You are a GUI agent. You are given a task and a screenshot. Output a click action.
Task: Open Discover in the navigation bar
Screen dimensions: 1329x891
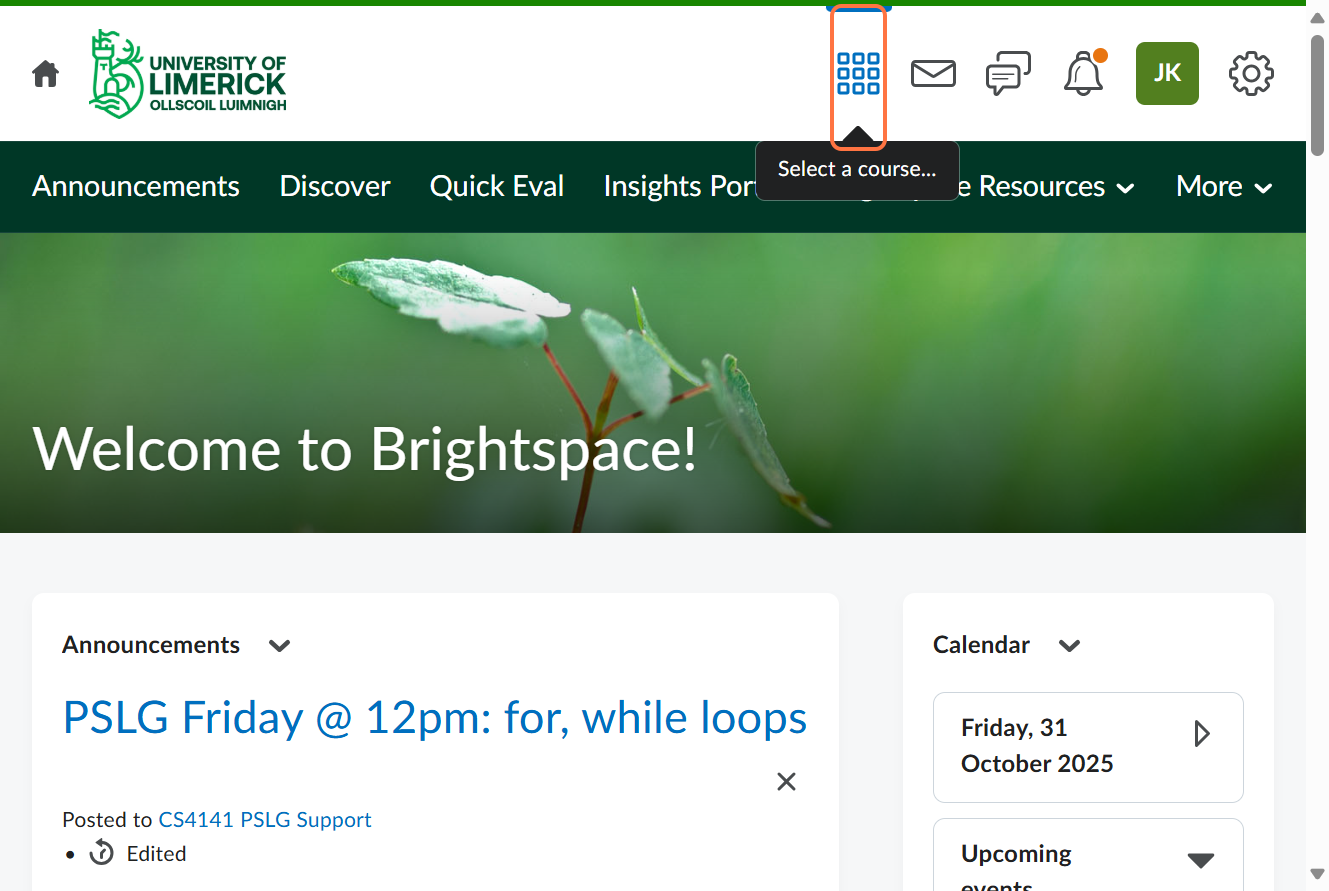pyautogui.click(x=335, y=187)
